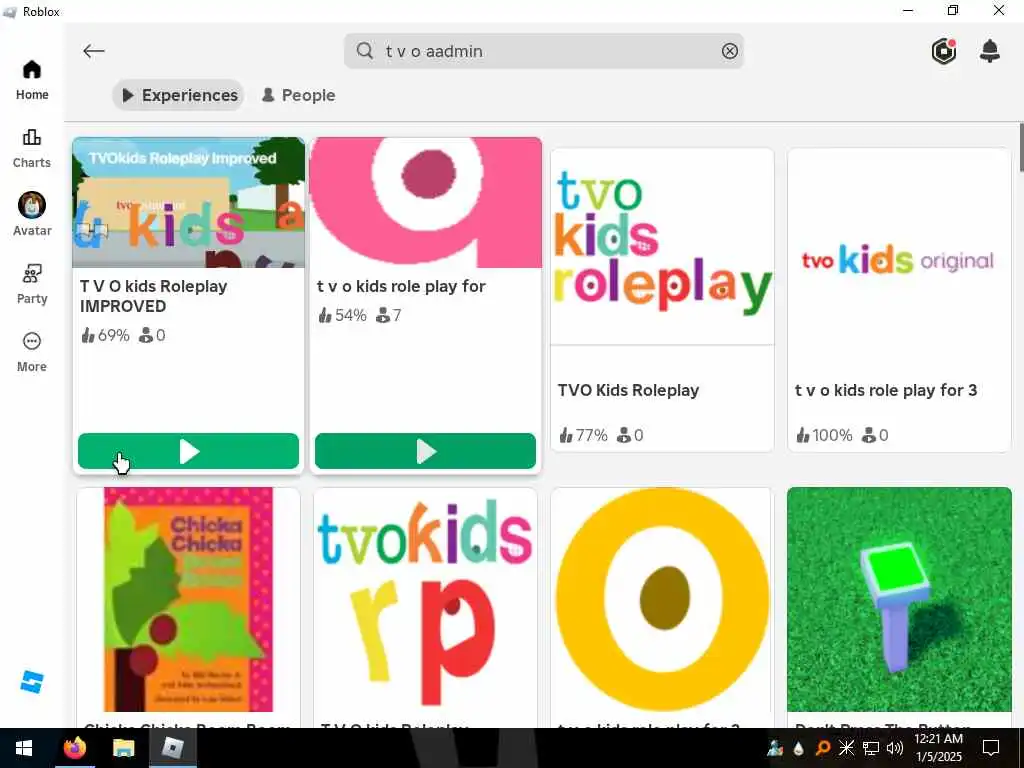Open the yellow ring game thumbnail

click(662, 600)
